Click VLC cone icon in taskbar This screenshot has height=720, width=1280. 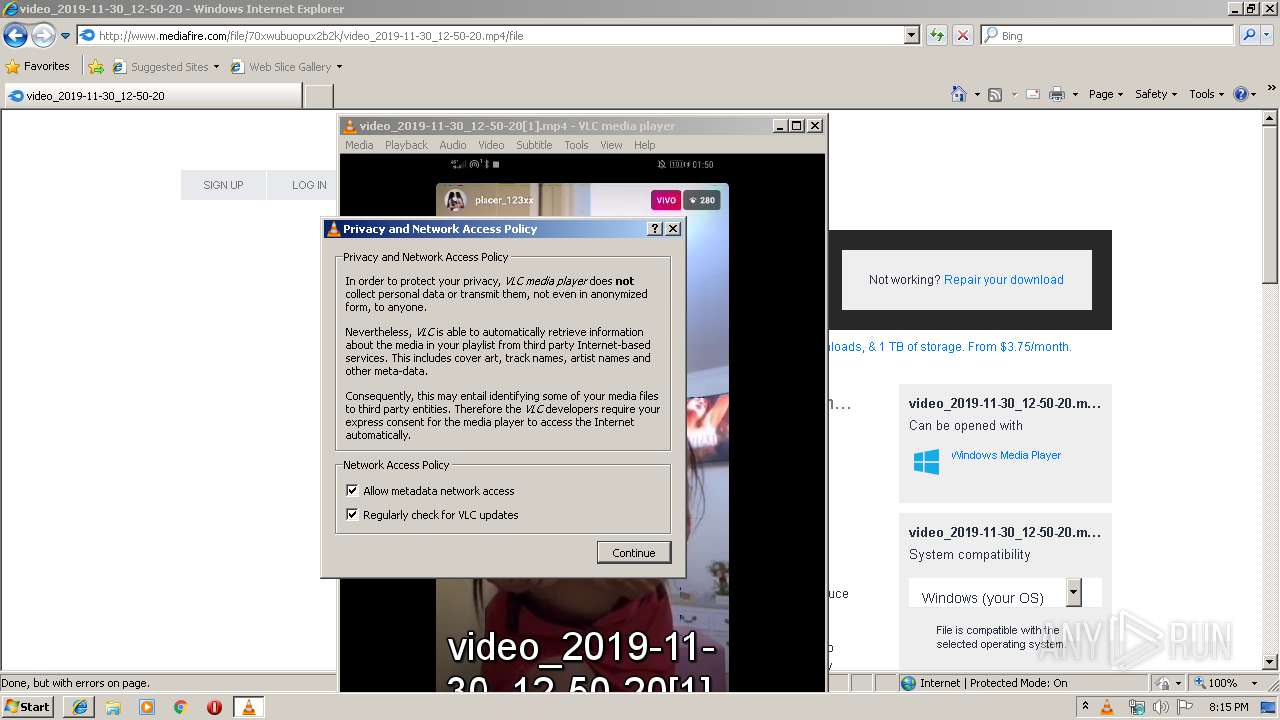248,707
